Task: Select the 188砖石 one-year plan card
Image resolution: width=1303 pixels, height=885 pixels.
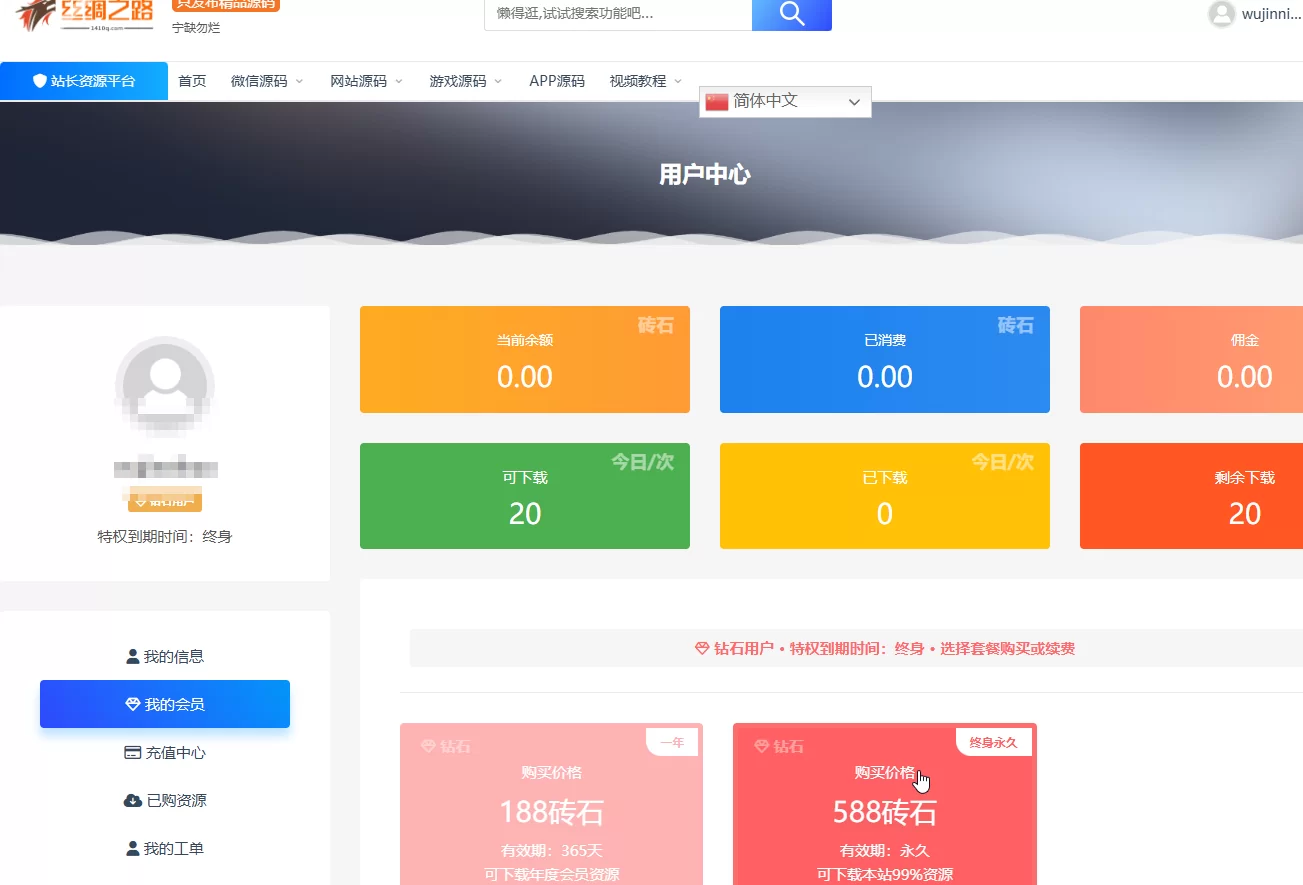Action: point(551,804)
